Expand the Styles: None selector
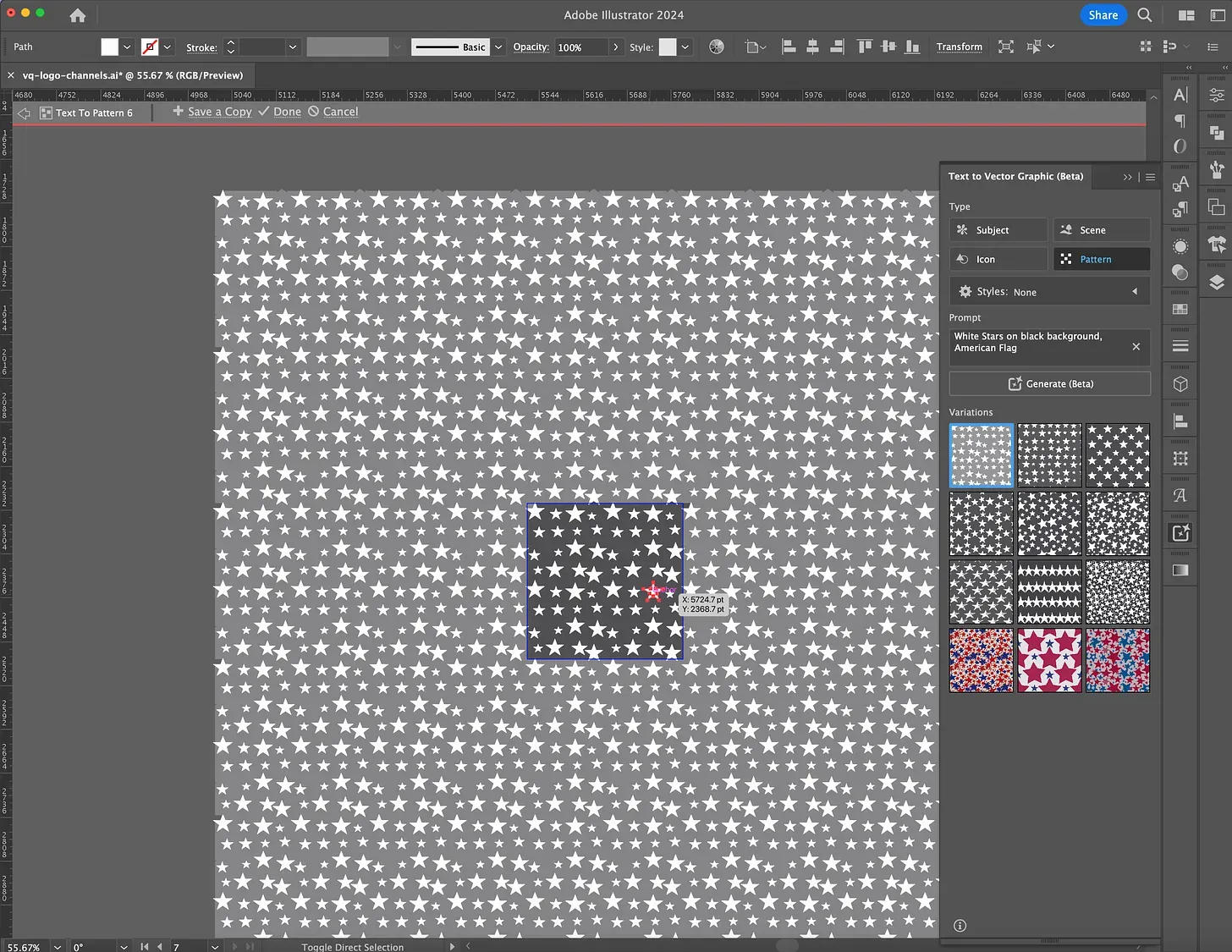 tap(1135, 291)
